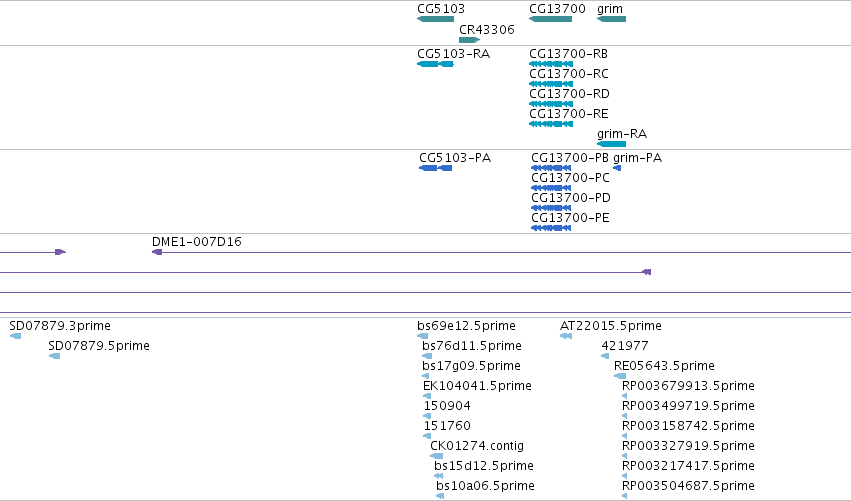
Task: Select the bs69e12.5prime EST
Action: coord(423,336)
